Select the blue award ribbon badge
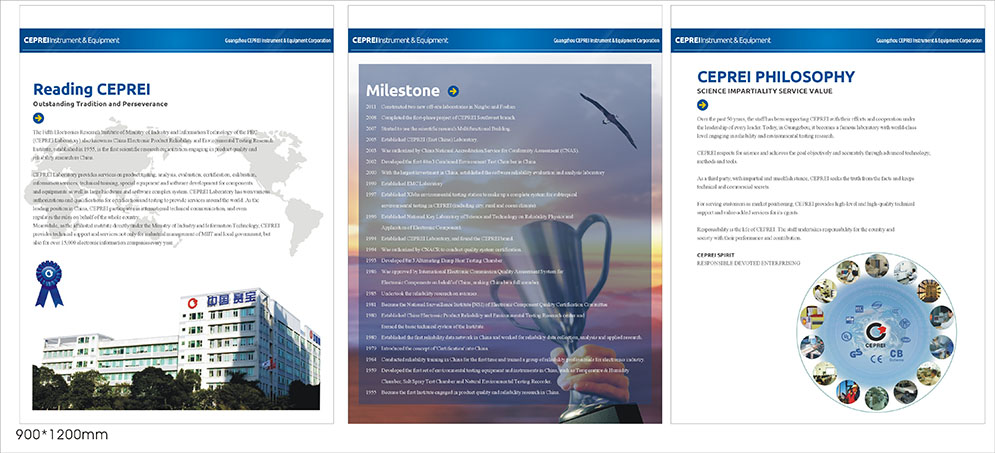This screenshot has width=995, height=453. (48, 284)
